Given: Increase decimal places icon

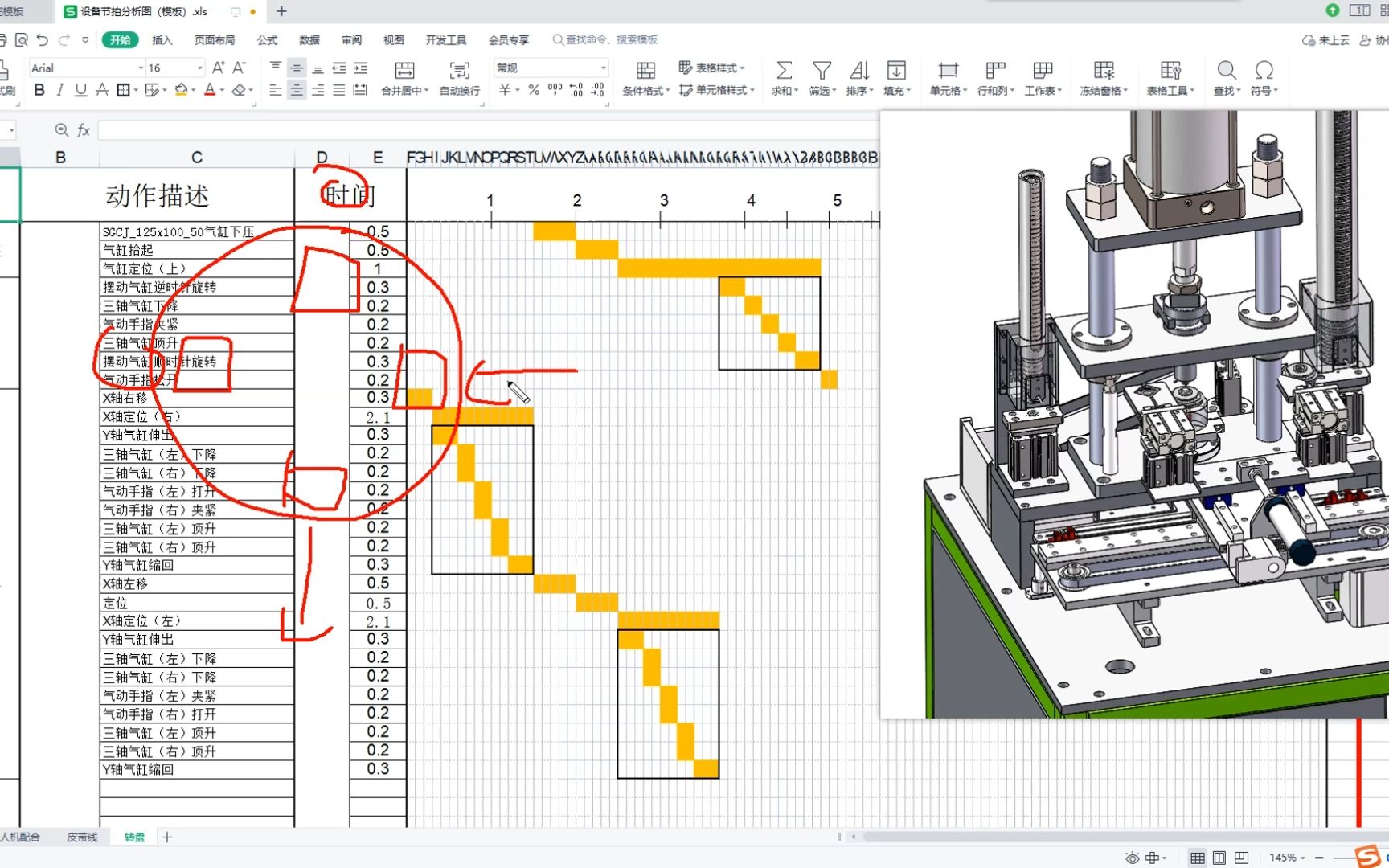Looking at the screenshot, I should click(x=576, y=90).
